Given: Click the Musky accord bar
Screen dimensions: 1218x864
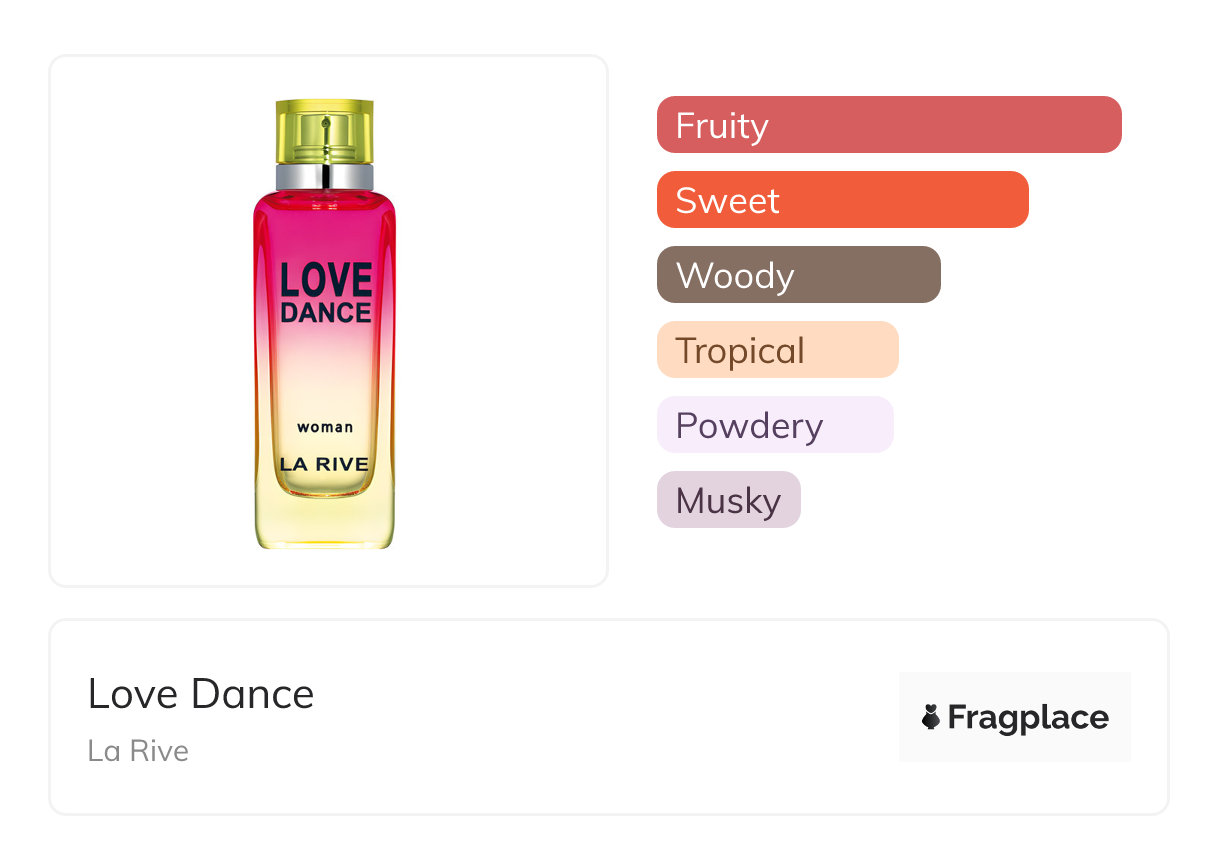Looking at the screenshot, I should [x=728, y=500].
